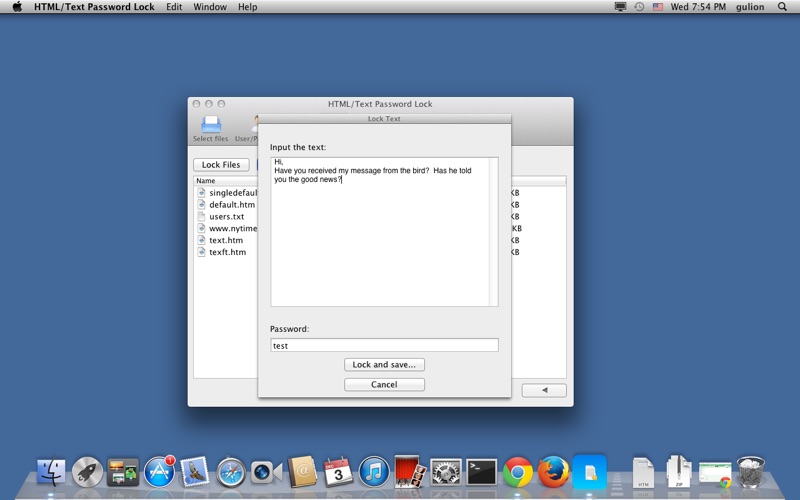This screenshot has width=800, height=500.
Task: Open the App Store dock icon
Action: coord(159,472)
